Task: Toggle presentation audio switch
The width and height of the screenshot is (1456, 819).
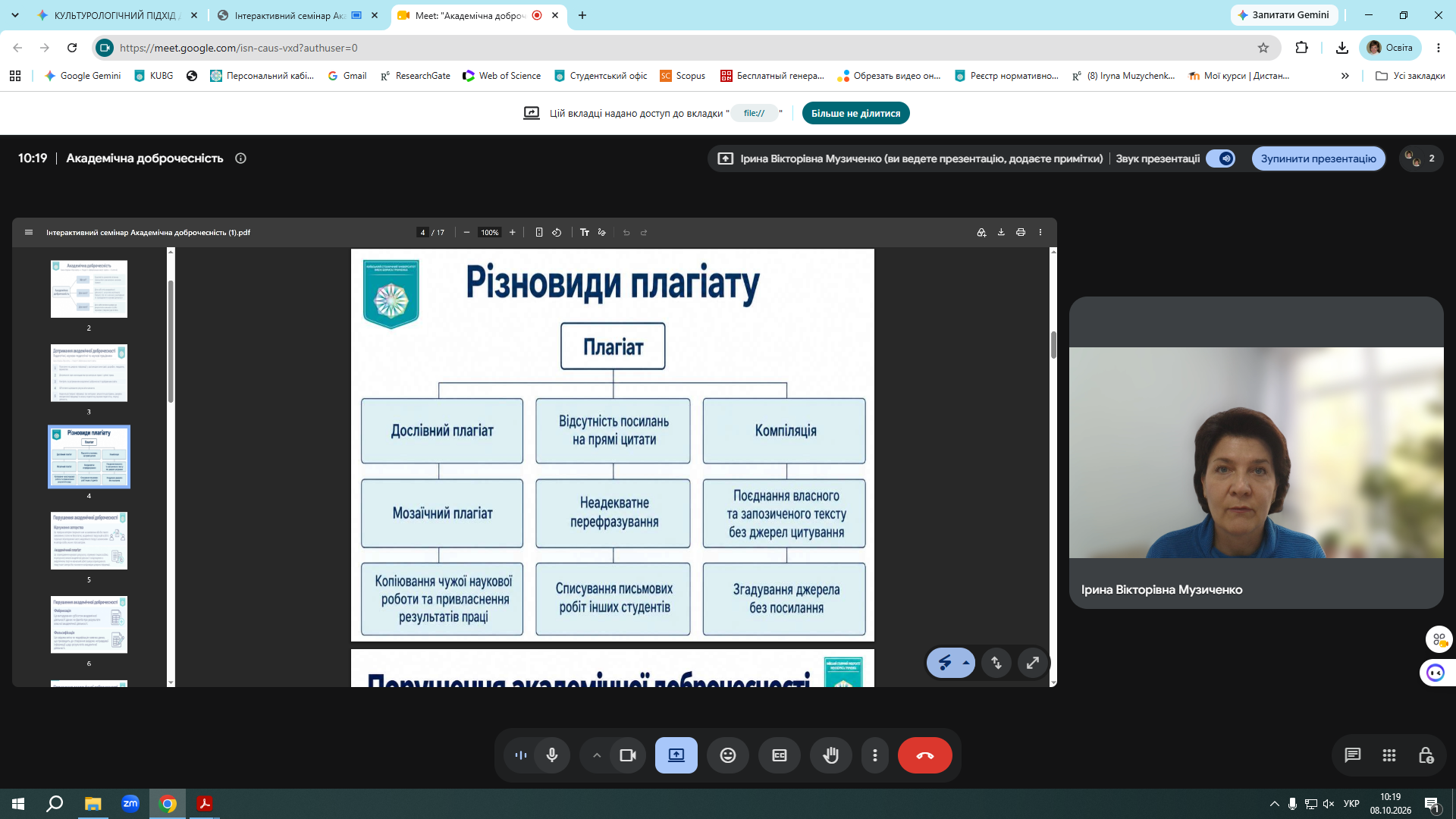Action: coord(1221,158)
